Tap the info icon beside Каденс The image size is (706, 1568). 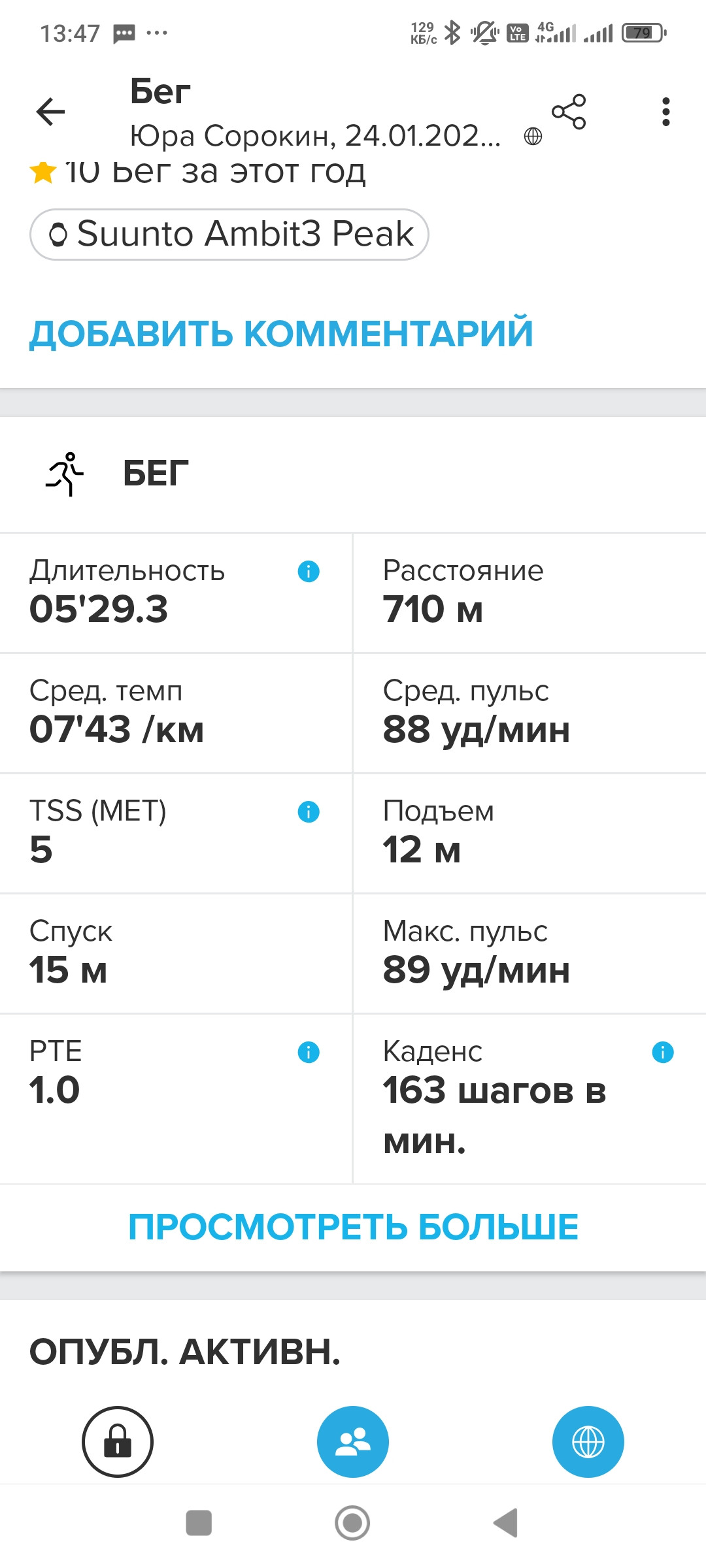point(663,1053)
